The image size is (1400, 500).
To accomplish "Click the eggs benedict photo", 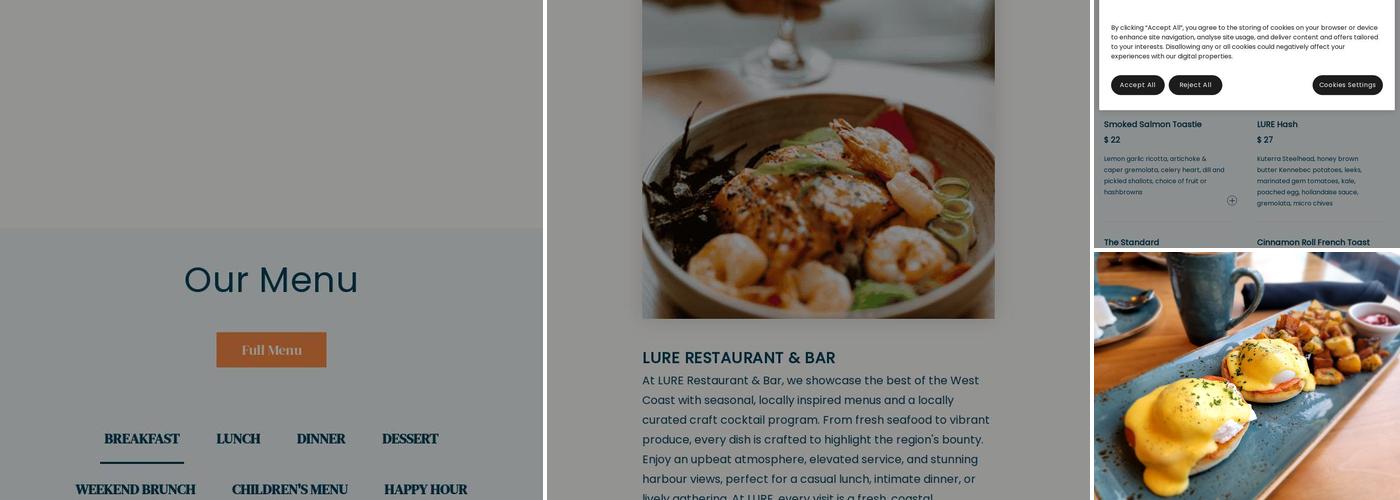I will [1247, 376].
